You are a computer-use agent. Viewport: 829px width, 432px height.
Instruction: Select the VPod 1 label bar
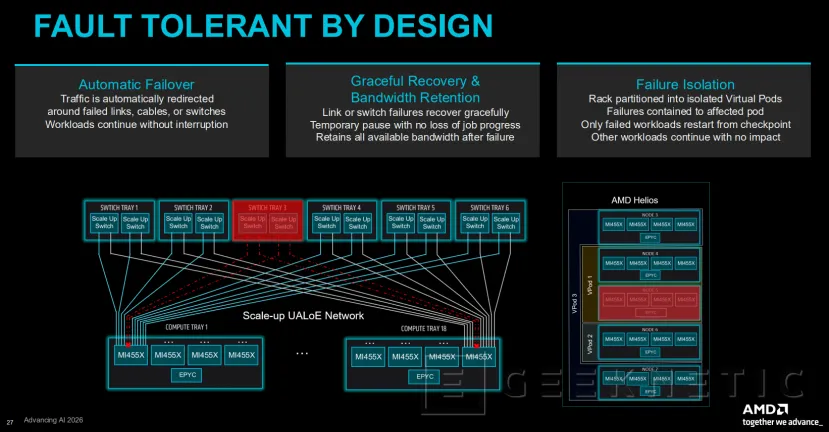click(x=589, y=284)
